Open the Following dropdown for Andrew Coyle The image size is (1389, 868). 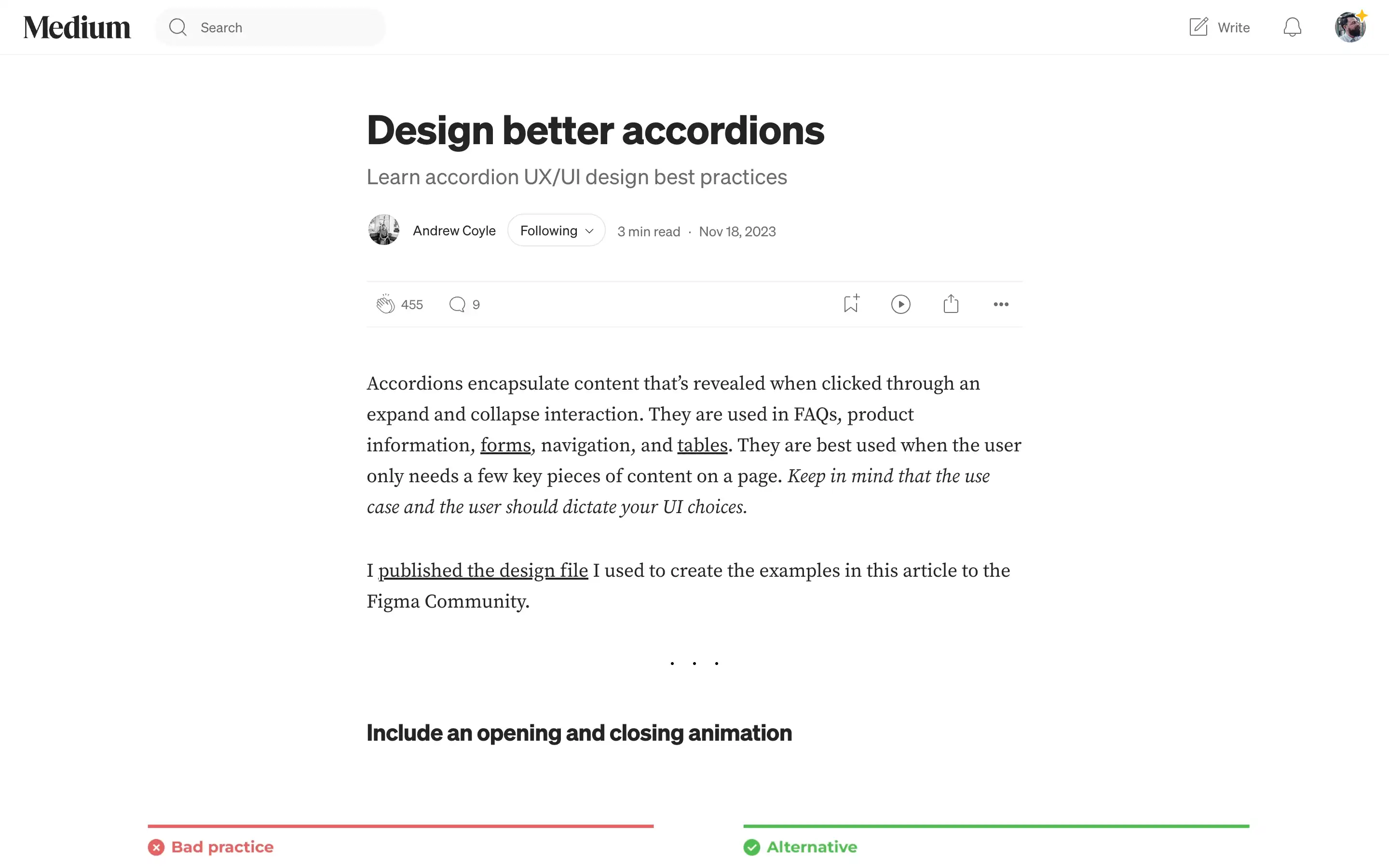click(555, 230)
